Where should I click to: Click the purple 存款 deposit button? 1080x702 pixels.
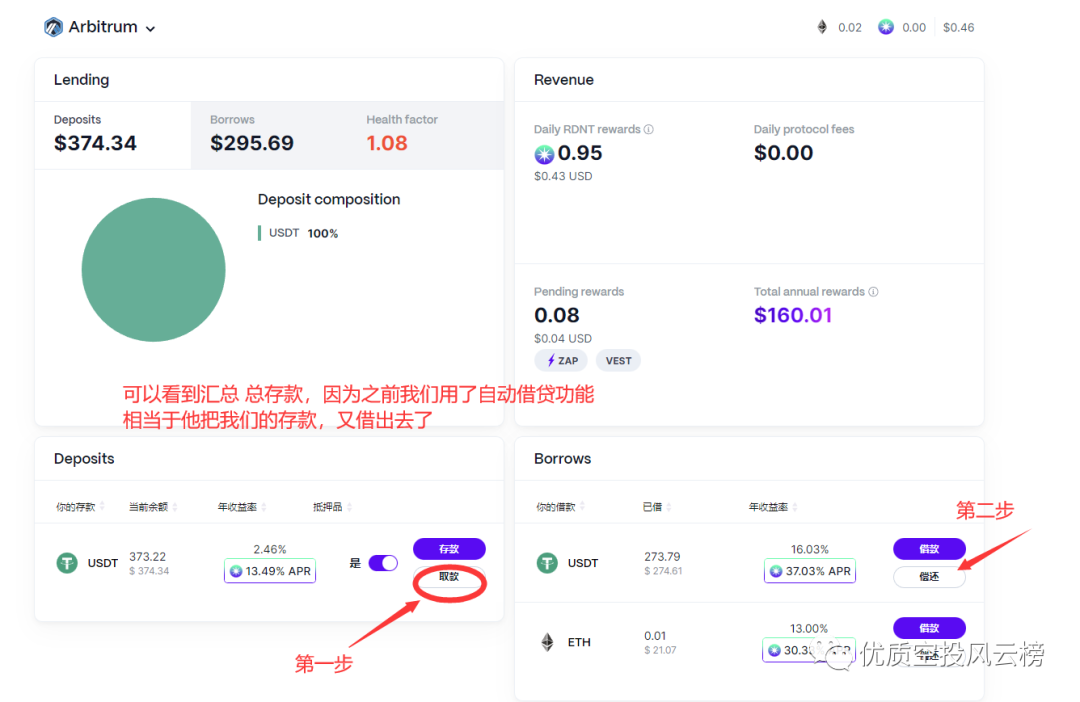tap(449, 549)
